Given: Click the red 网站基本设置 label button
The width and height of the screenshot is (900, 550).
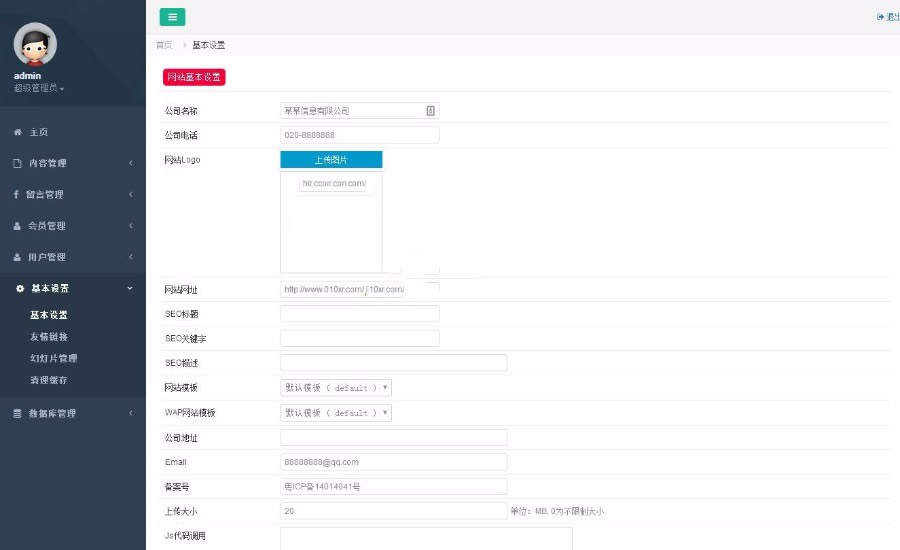Looking at the screenshot, I should point(194,77).
